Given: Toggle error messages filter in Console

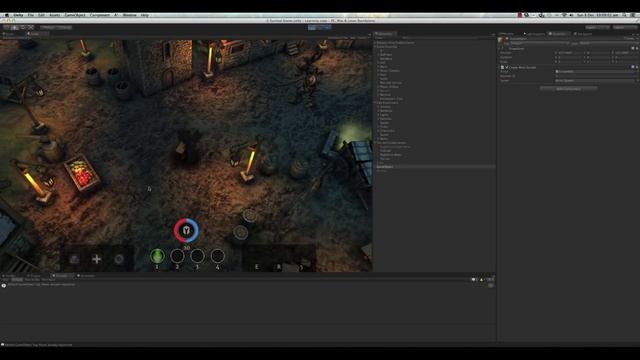Looking at the screenshot, I should tap(490, 280).
